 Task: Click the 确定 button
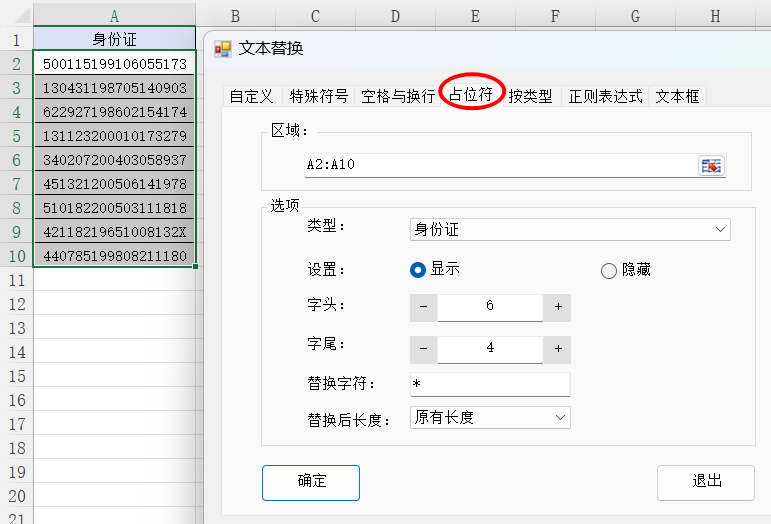(311, 481)
